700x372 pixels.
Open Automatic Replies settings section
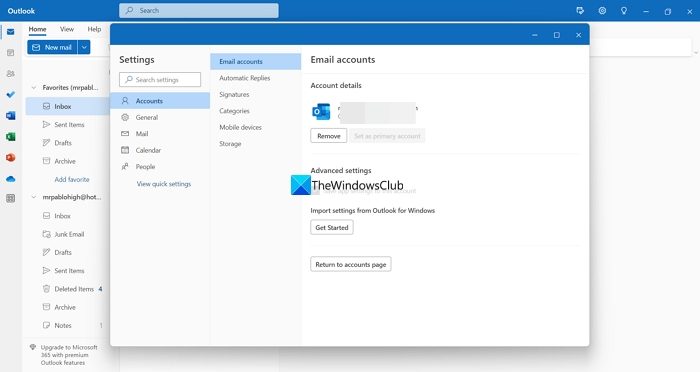click(256, 78)
